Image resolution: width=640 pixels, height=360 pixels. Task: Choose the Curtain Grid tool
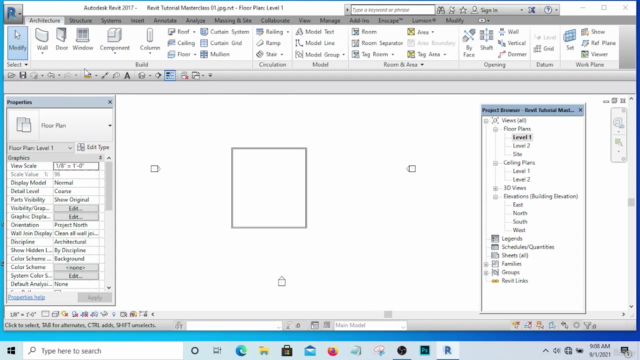pyautogui.click(x=221, y=43)
